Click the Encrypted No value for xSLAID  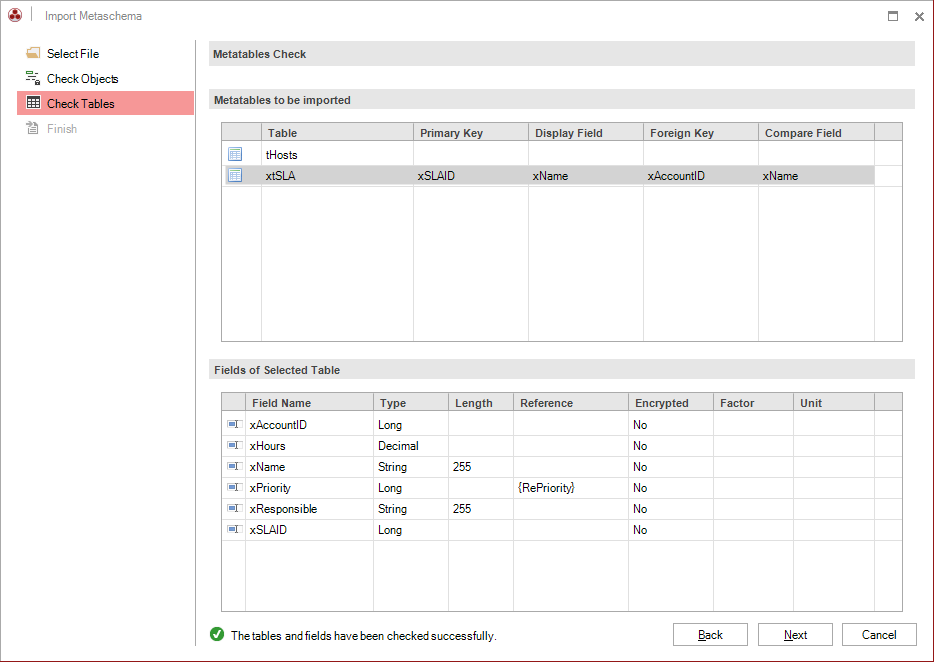coord(640,530)
